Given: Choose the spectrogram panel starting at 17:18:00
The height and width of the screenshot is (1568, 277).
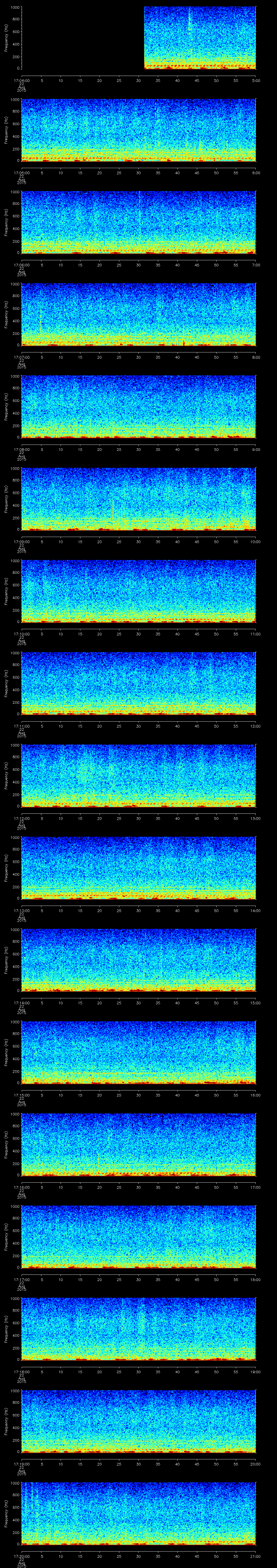Looking at the screenshot, I should [138, 1329].
